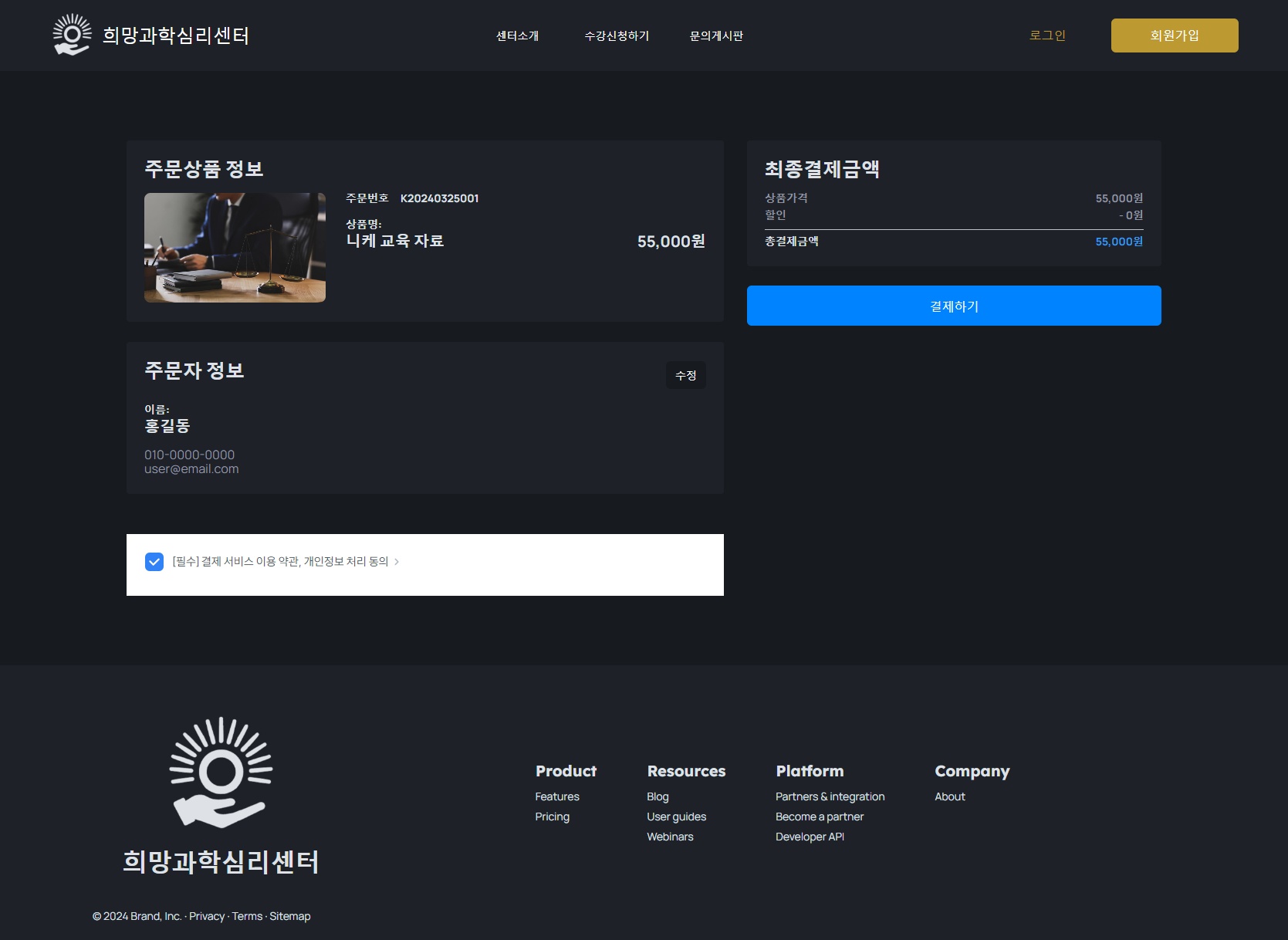Open the 문의게시판 menu
The height and width of the screenshot is (940, 1288).
click(716, 36)
